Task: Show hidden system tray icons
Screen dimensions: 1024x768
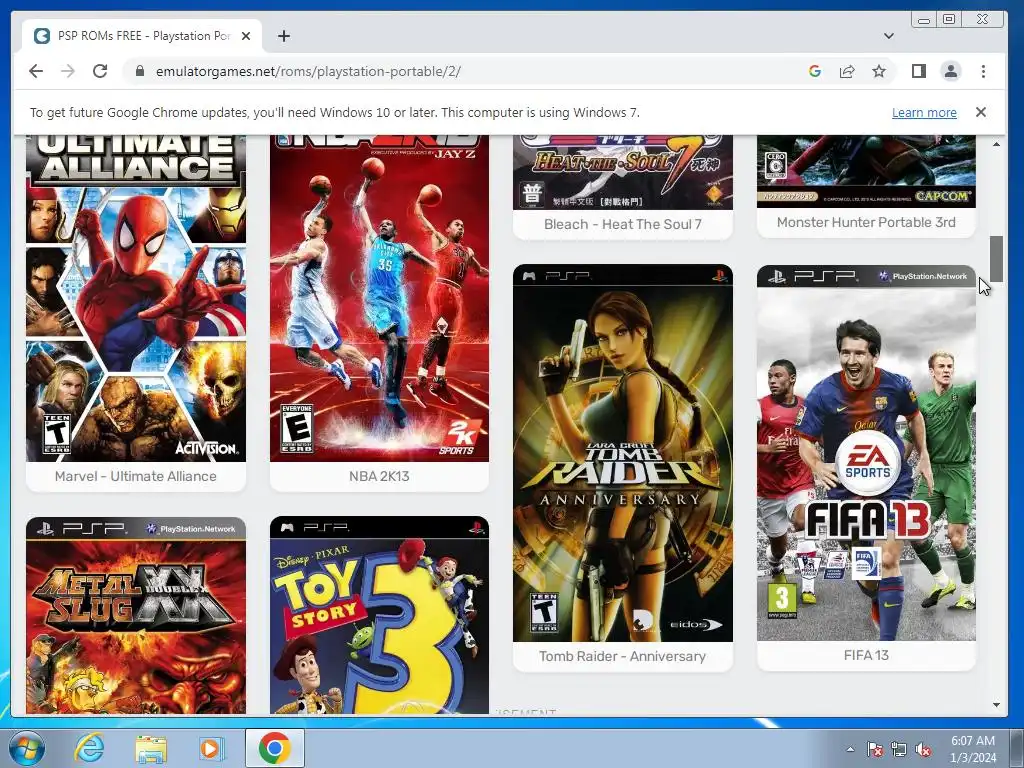Action: 850,749
